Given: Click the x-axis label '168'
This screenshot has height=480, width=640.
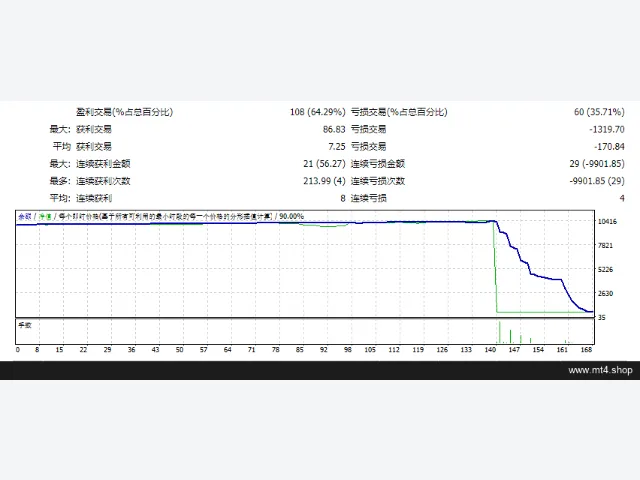Looking at the screenshot, I should point(587,350).
